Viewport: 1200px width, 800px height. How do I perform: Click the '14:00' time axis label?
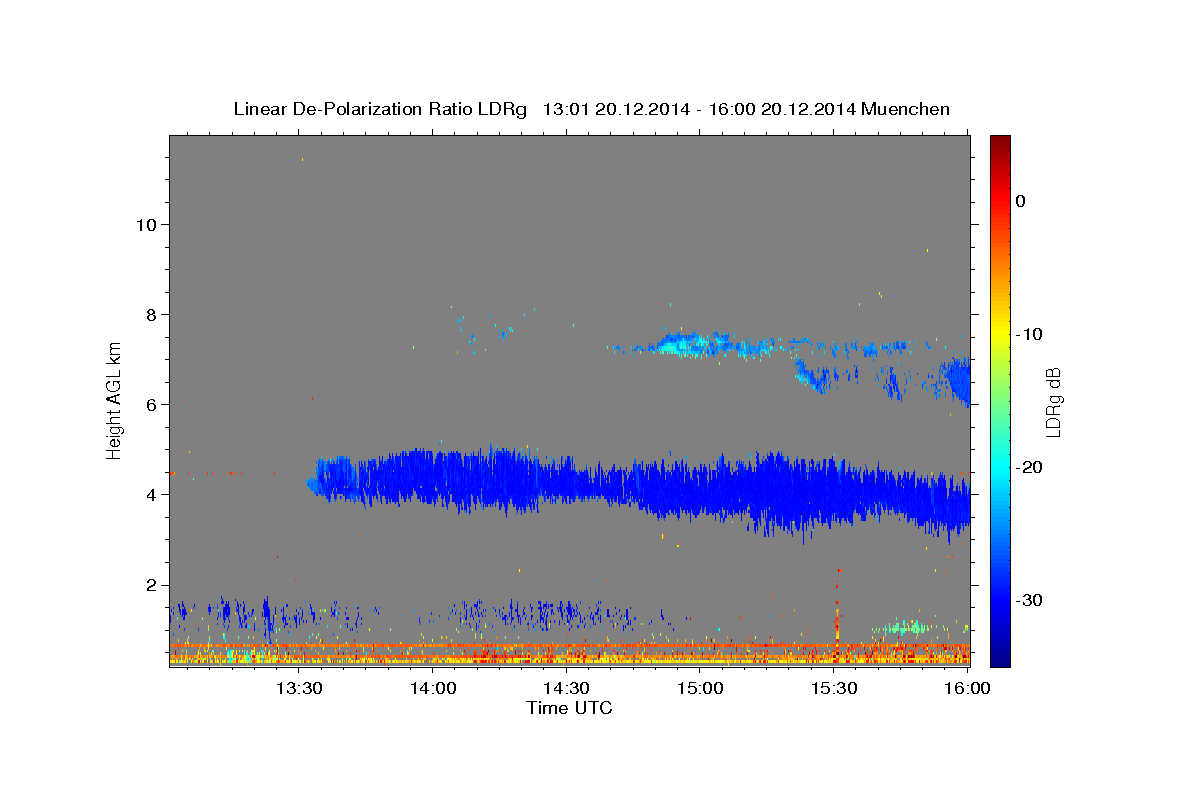433,688
